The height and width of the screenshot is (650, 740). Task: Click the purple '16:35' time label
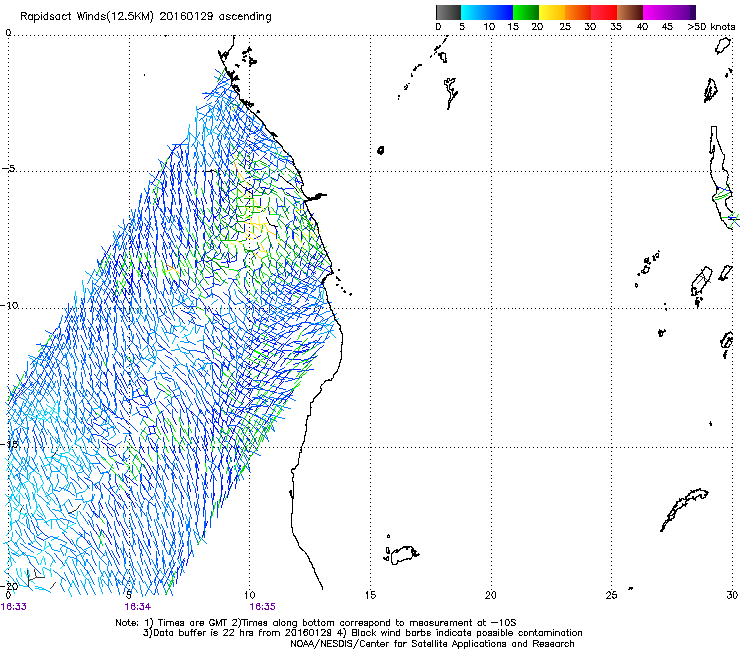[x=262, y=607]
